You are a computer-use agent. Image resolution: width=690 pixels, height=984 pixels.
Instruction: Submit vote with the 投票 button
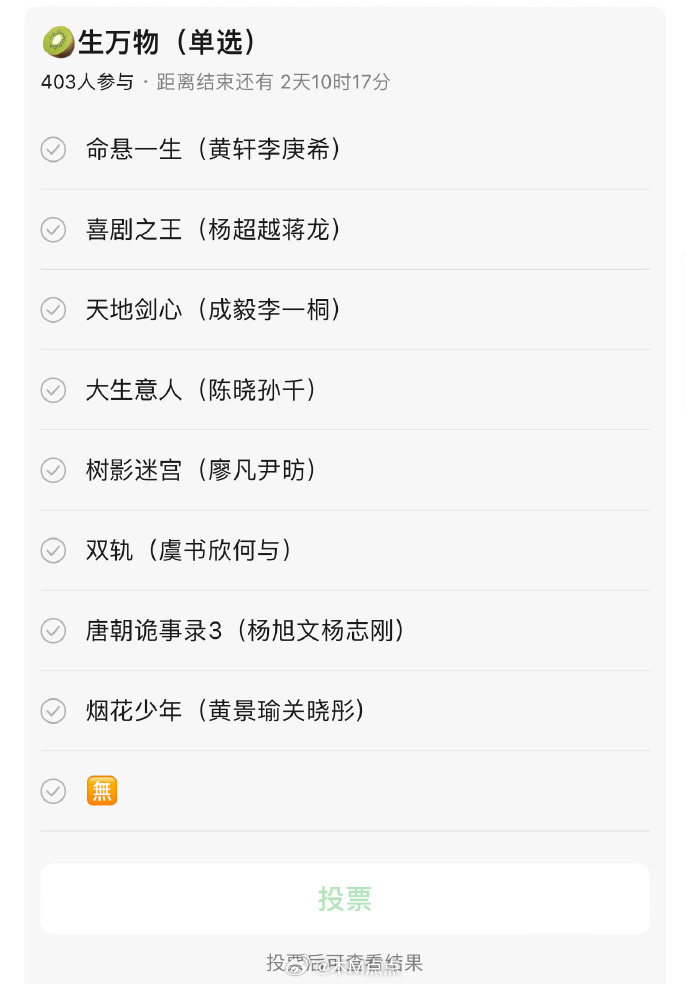tap(345, 899)
